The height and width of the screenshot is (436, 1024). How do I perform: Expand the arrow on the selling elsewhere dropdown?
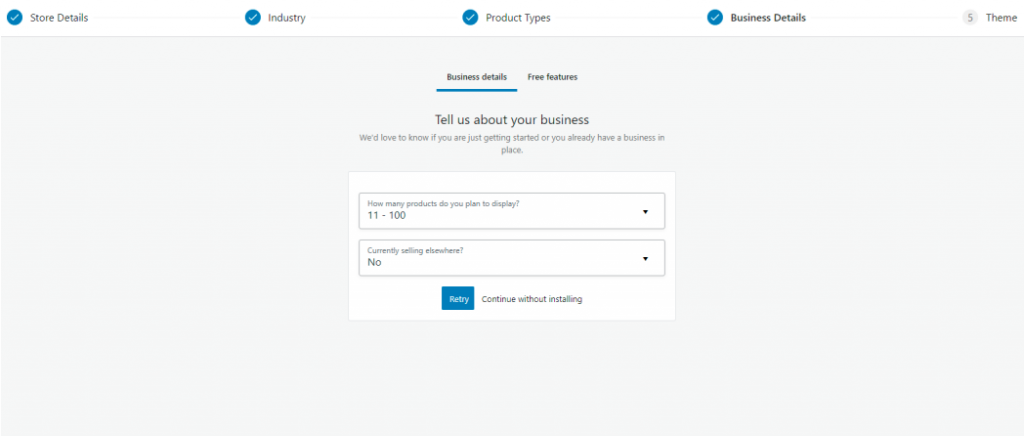point(645,258)
